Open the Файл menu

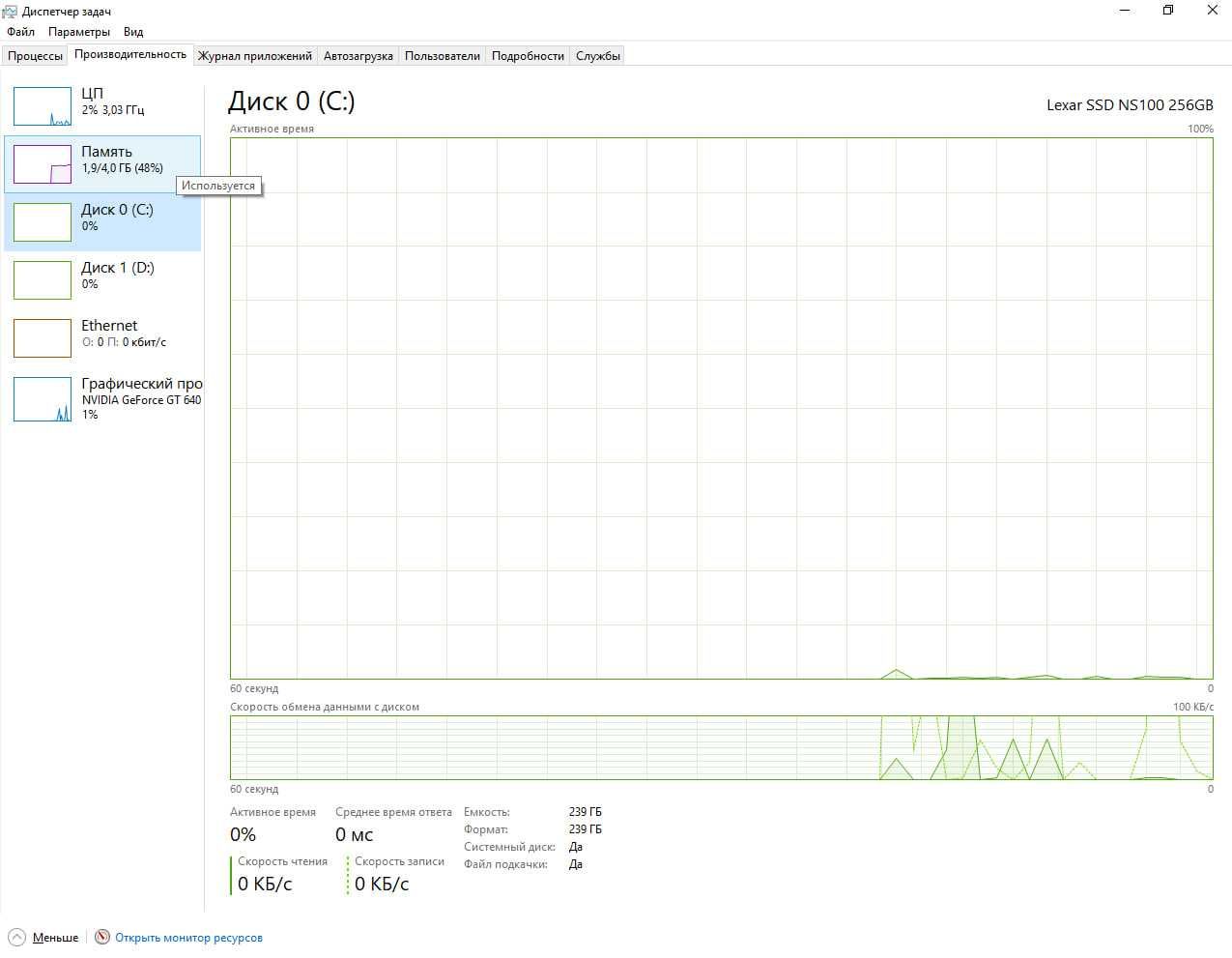pyautogui.click(x=20, y=32)
